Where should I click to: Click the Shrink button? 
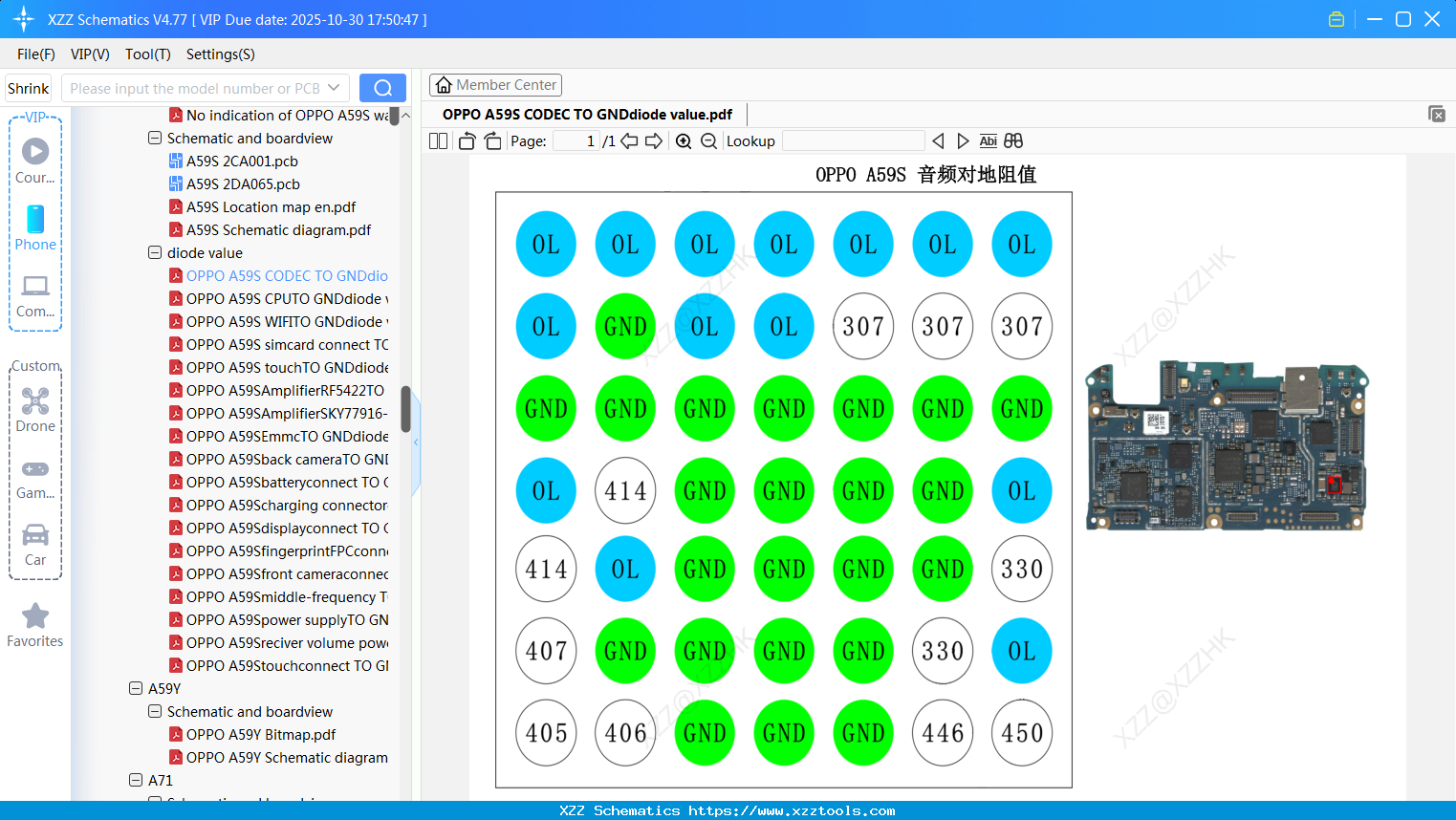click(29, 88)
